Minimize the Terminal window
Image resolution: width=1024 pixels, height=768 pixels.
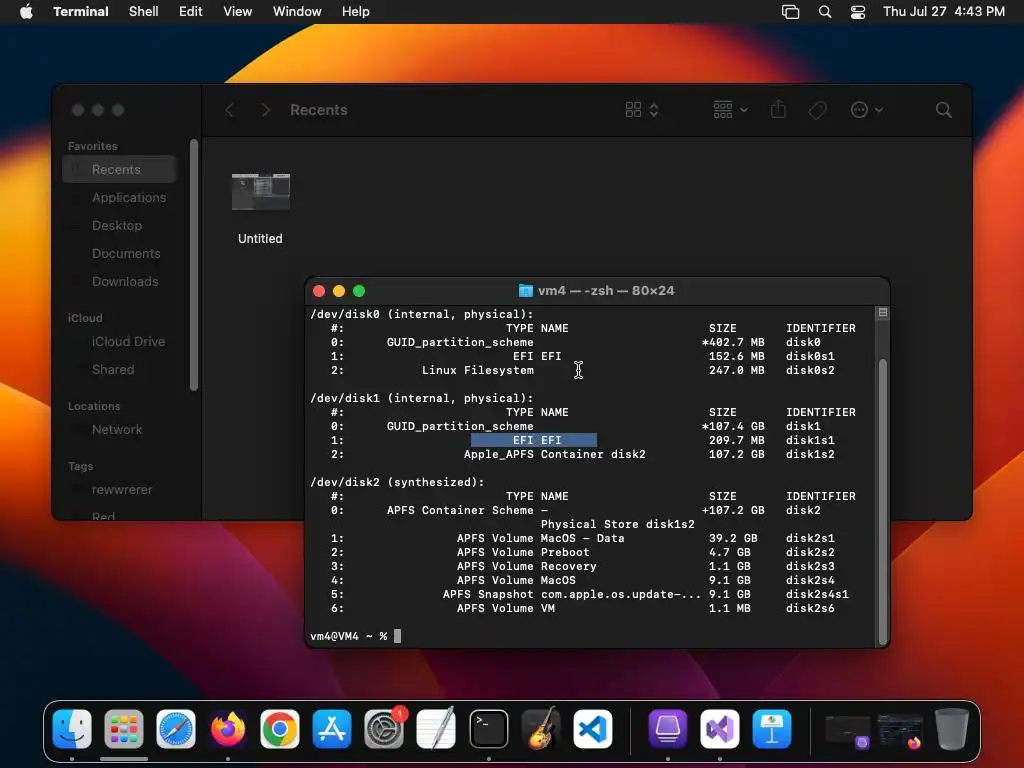coord(339,291)
